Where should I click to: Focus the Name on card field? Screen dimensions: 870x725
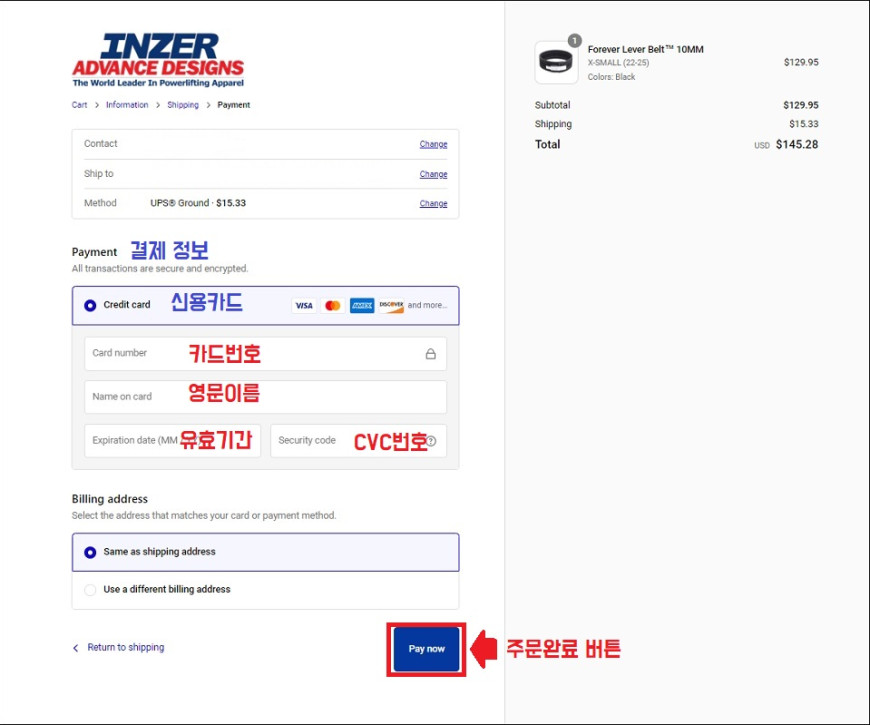(x=265, y=397)
